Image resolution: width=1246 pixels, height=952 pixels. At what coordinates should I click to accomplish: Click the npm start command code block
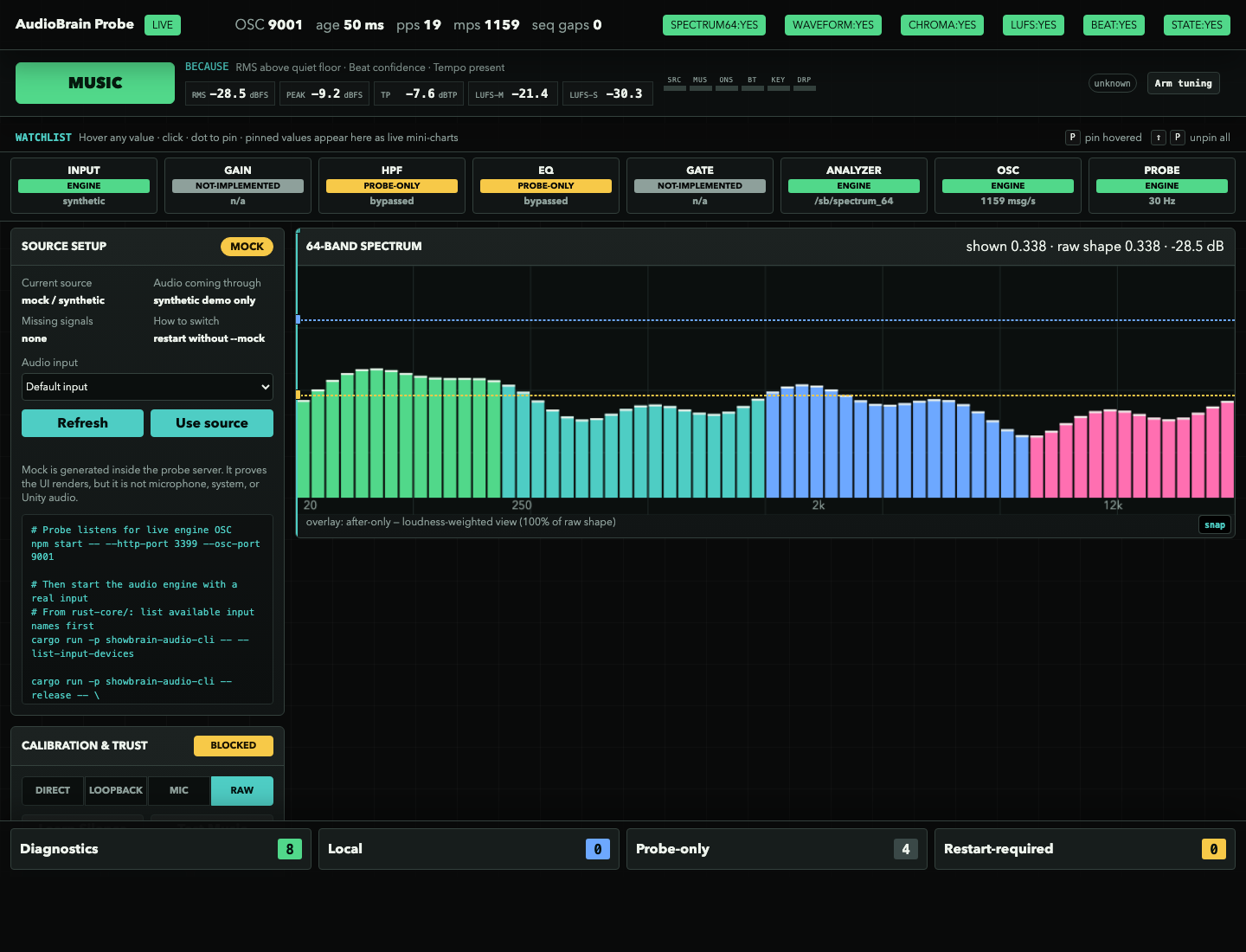pos(147,609)
